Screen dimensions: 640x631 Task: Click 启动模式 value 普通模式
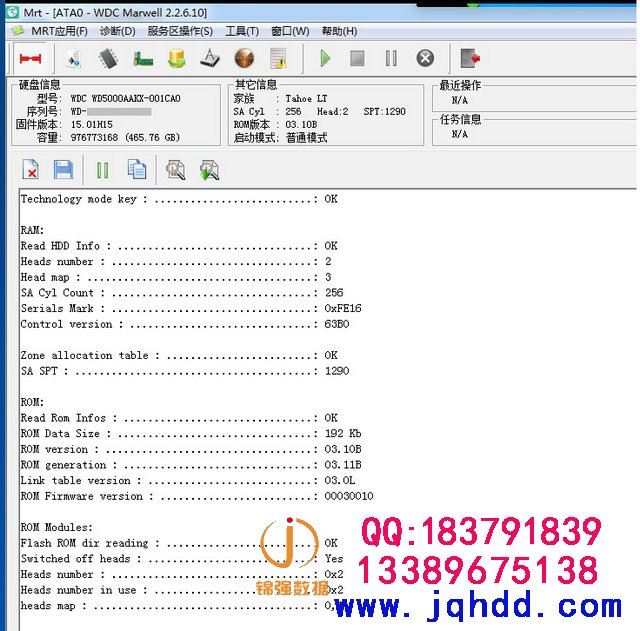point(306,138)
